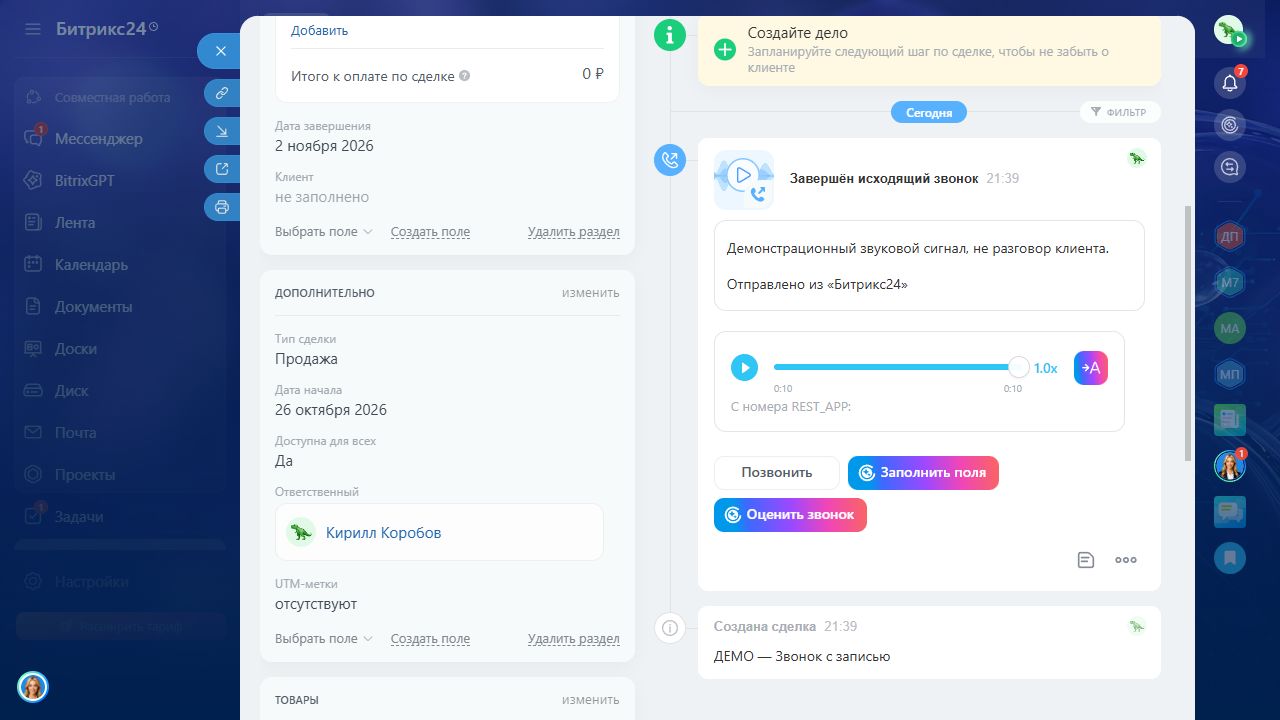Screen dimensions: 1280x720
Task: Open the call recording thumbnail with the play icon
Action: [744, 179]
